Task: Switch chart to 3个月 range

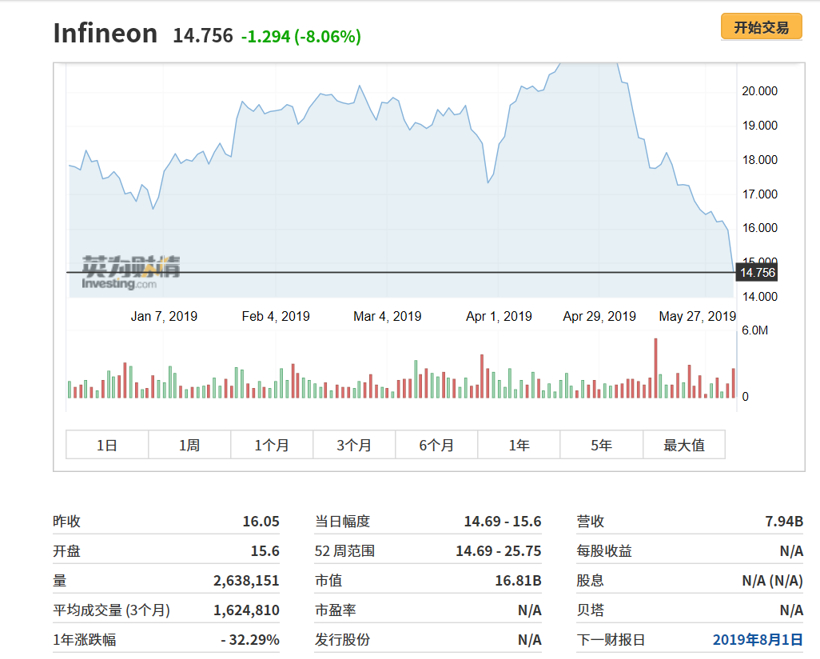Action: click(x=354, y=445)
